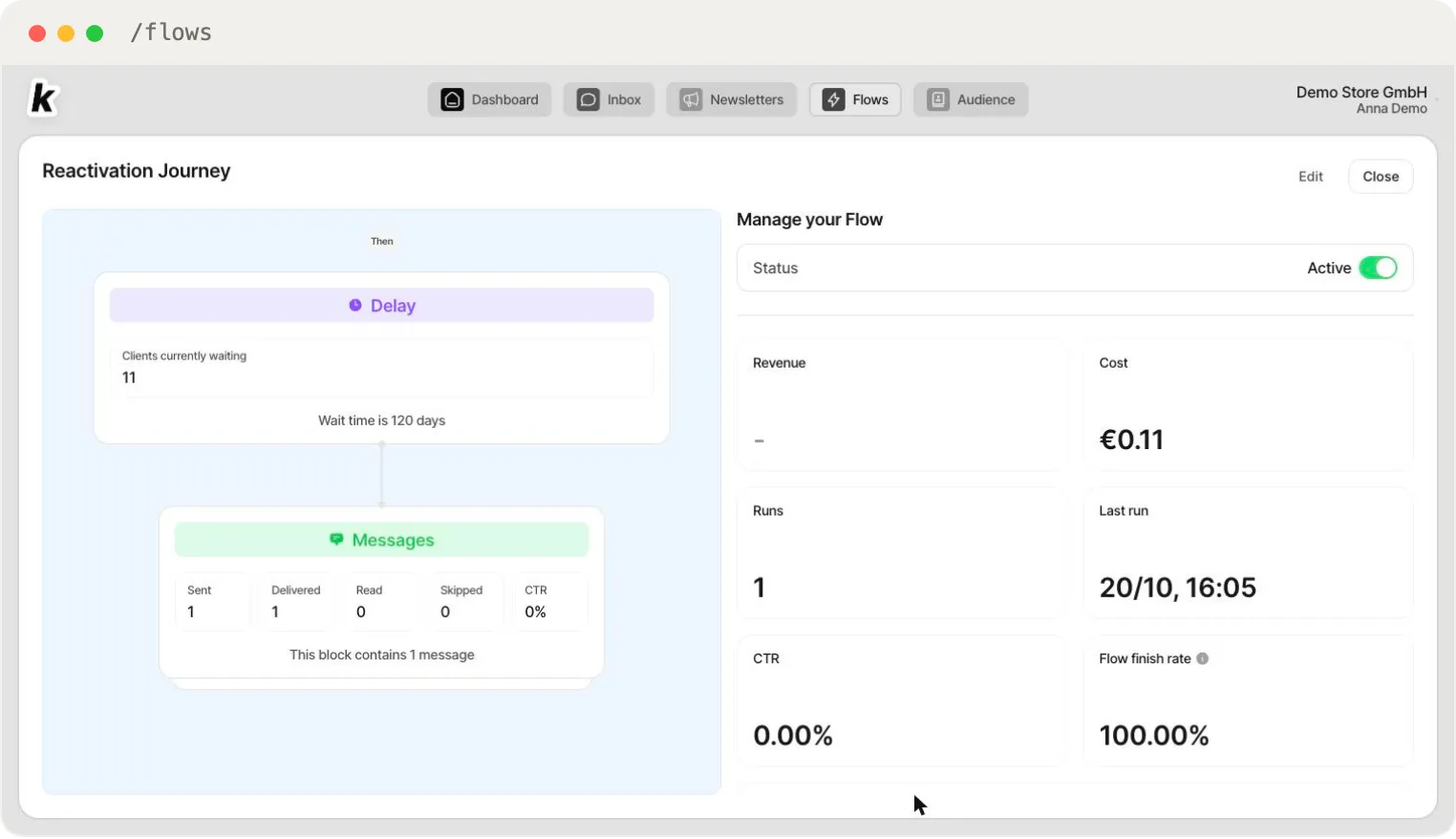
Task: Click the Flow finish rate 100.00% value
Action: [1154, 735]
